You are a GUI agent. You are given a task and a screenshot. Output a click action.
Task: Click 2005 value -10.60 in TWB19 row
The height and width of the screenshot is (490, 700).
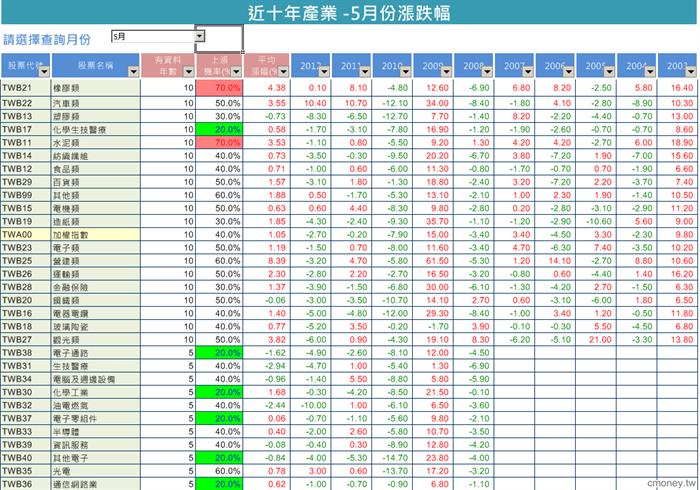coord(598,221)
